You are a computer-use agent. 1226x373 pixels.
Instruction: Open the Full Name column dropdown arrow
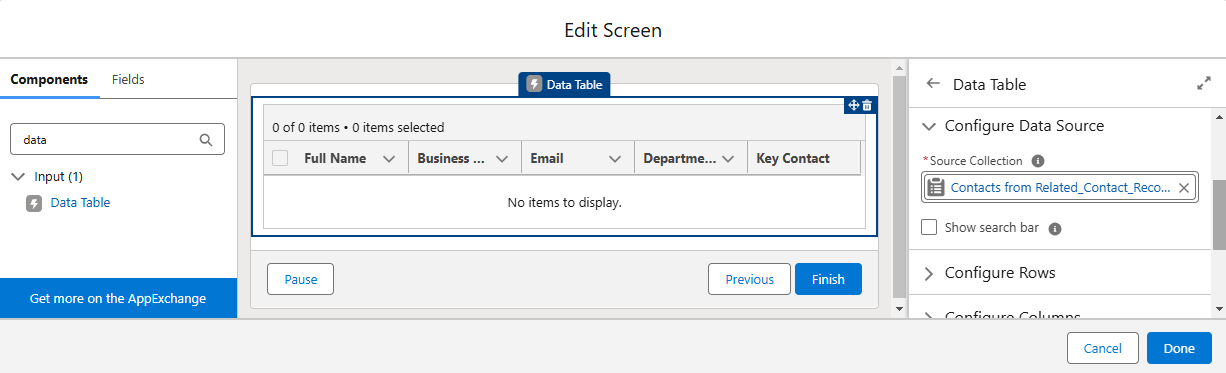pyautogui.click(x=389, y=159)
